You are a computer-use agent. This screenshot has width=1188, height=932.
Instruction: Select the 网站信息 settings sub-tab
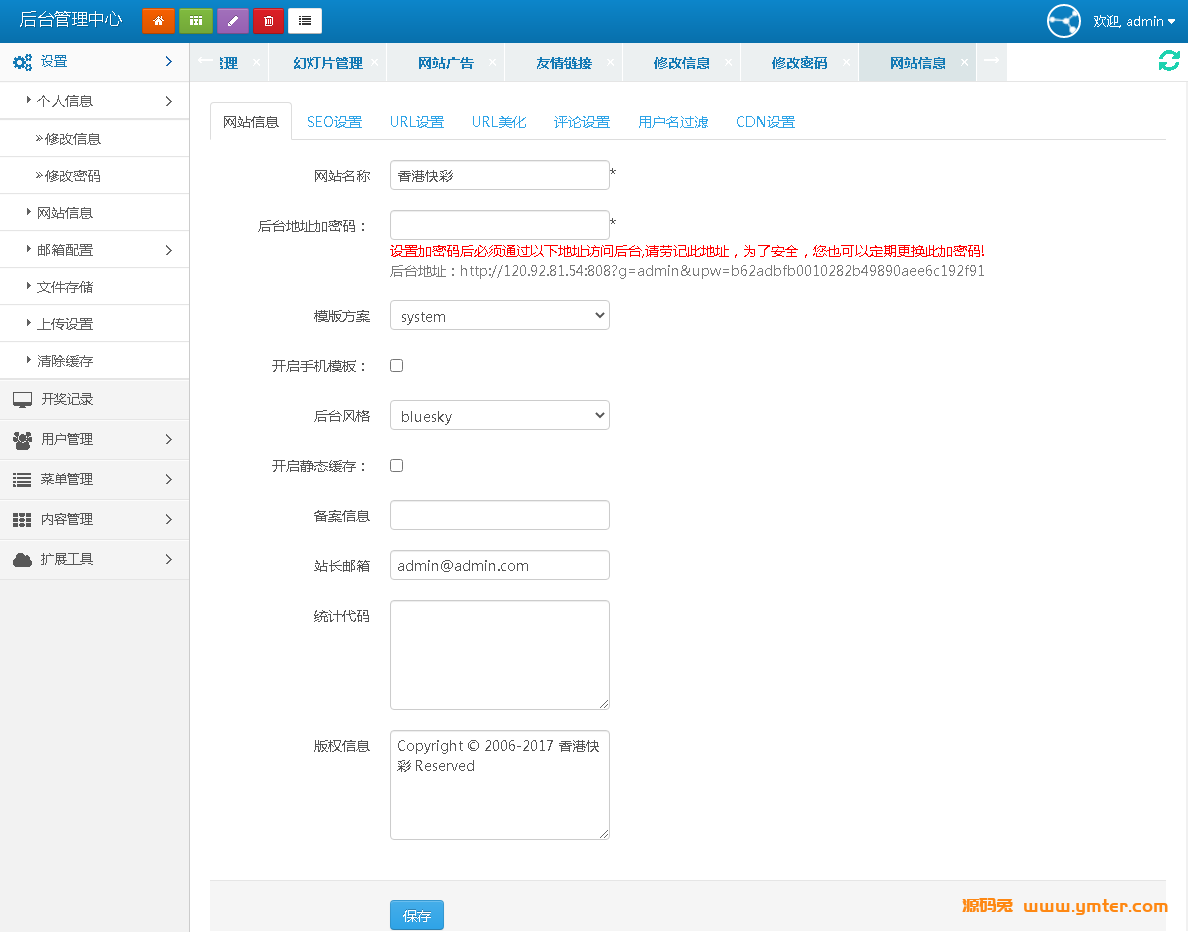point(251,122)
